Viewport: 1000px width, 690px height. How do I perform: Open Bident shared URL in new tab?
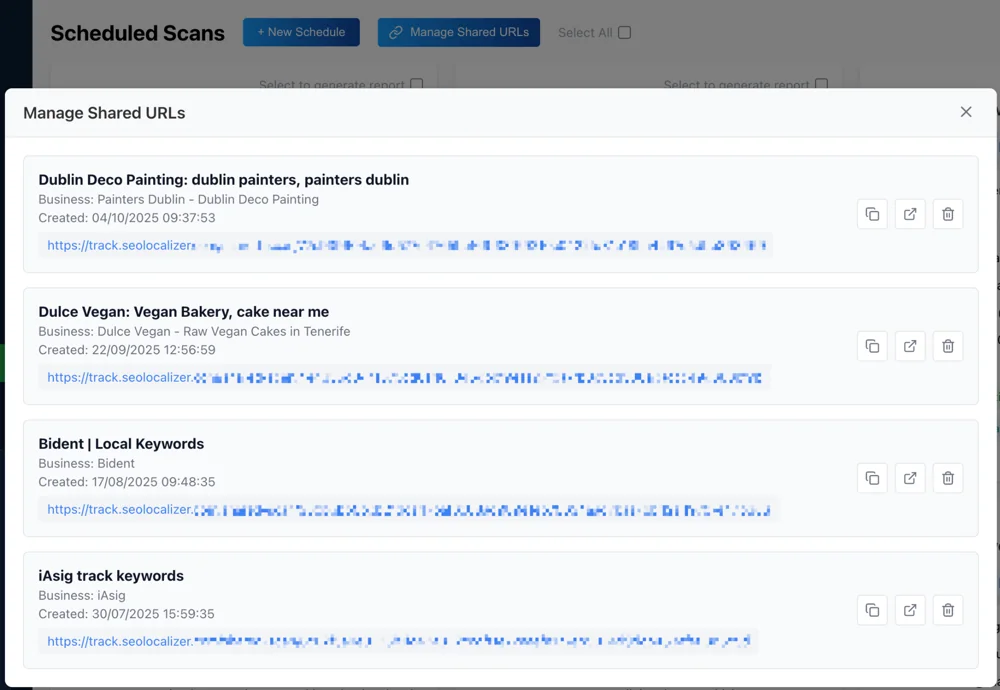tap(910, 478)
